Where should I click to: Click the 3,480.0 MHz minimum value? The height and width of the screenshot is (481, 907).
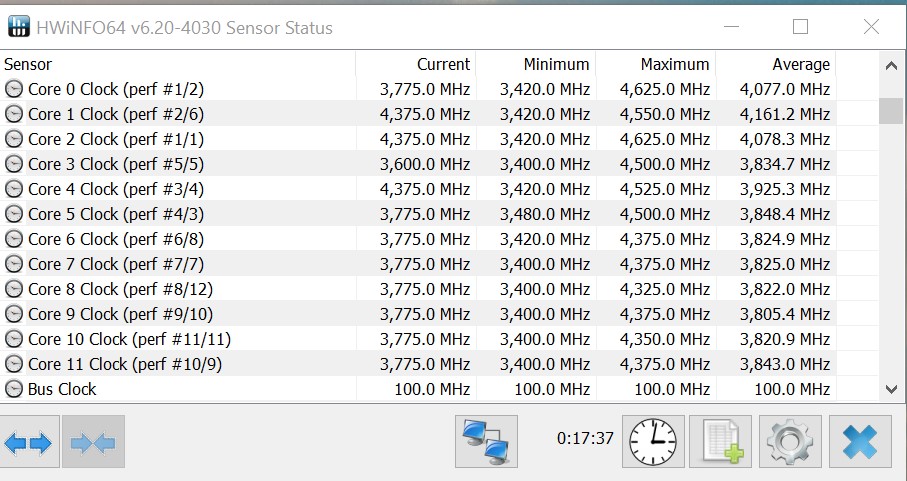545,214
